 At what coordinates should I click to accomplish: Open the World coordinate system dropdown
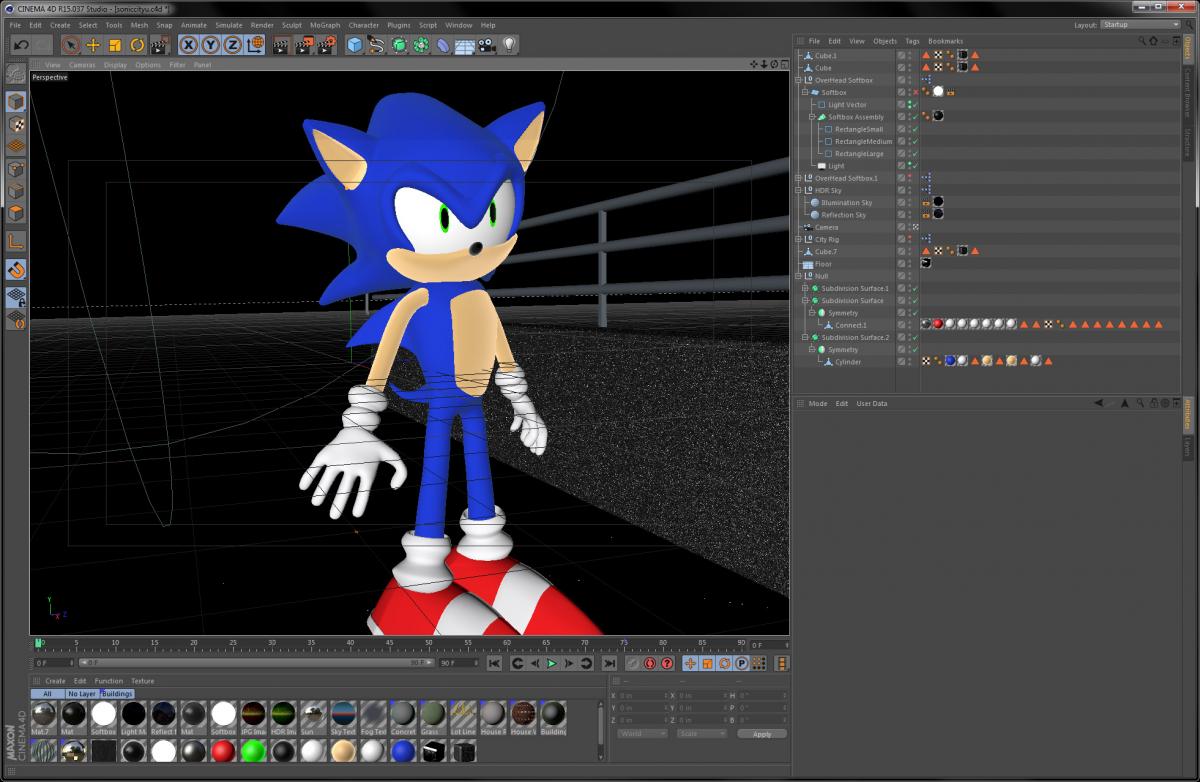pos(642,734)
